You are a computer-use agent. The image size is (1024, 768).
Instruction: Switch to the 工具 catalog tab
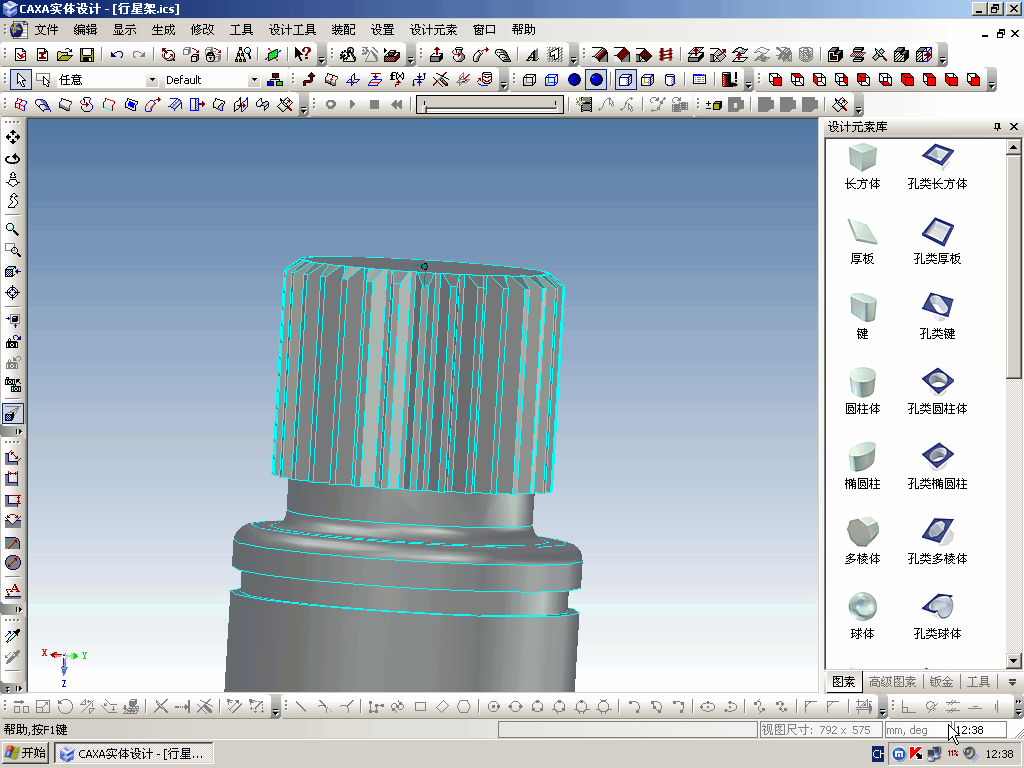click(x=978, y=682)
